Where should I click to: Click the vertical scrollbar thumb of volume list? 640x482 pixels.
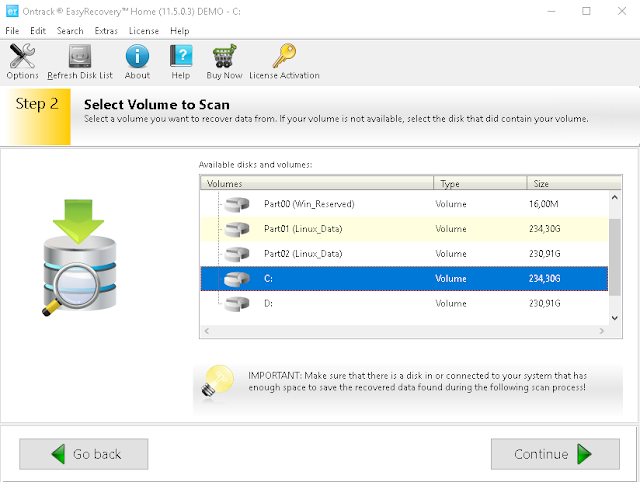point(615,257)
